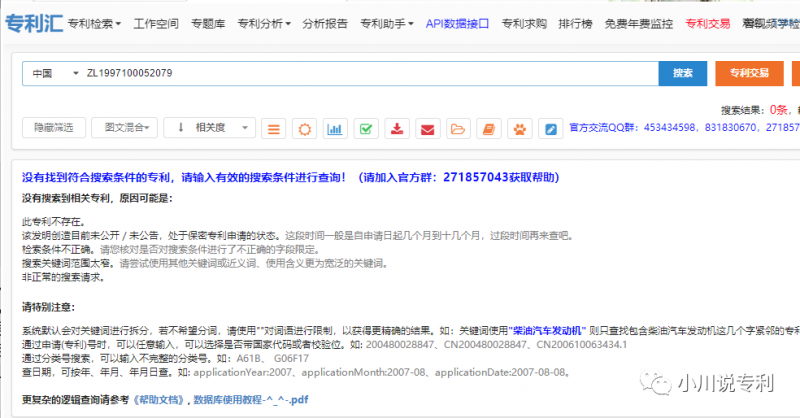Open the 专题库 menu item

pos(208,24)
